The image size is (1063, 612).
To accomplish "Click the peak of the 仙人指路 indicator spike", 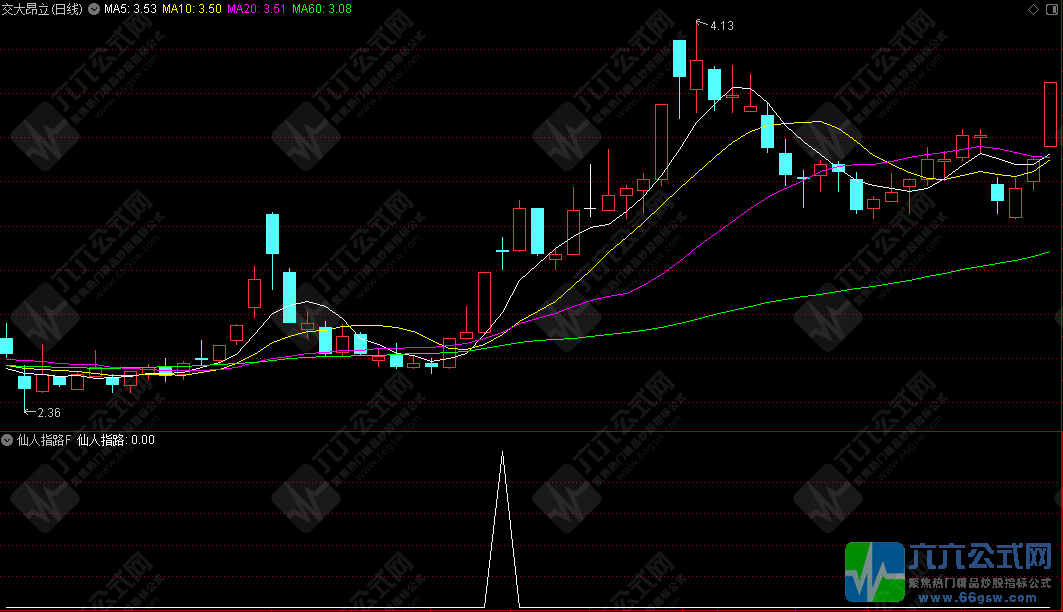I will 502,453.
